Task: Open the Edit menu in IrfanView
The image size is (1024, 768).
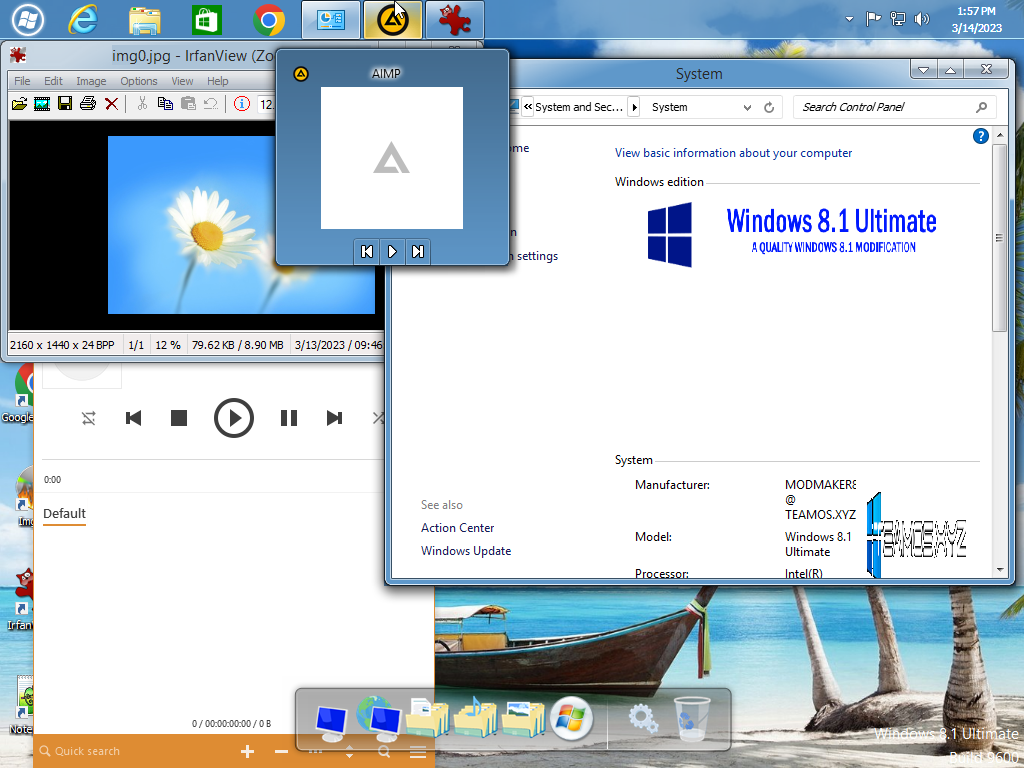Action: point(54,81)
